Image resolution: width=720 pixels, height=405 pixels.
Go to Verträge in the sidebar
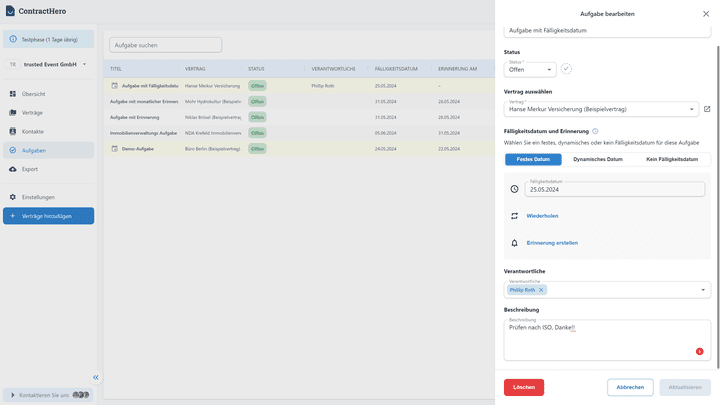pos(32,112)
